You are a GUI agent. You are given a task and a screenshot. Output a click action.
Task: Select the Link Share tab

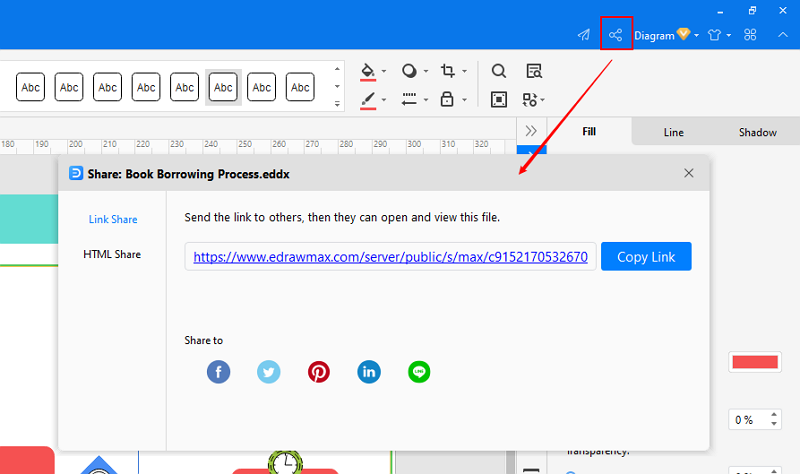113,219
